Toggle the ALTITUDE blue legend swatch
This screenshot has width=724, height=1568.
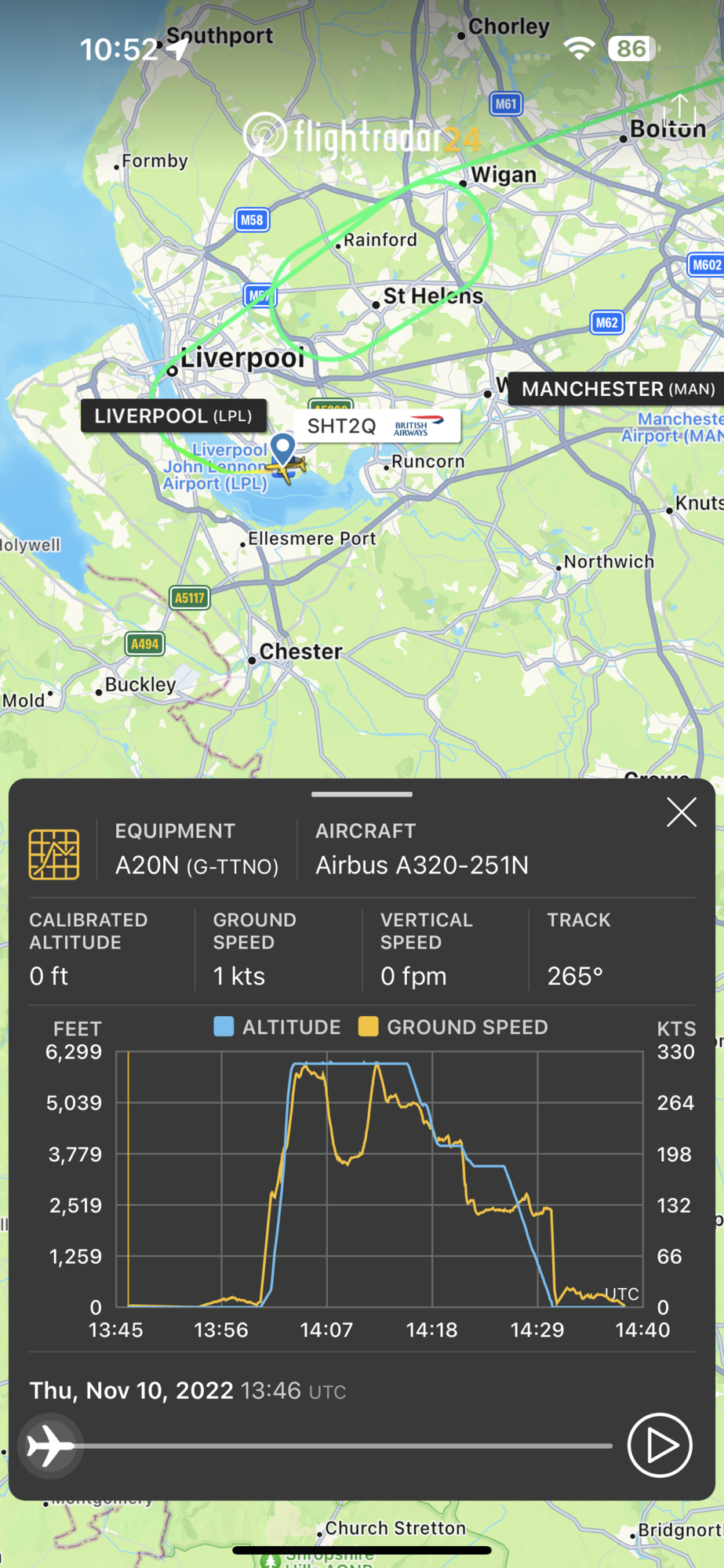[x=224, y=1026]
